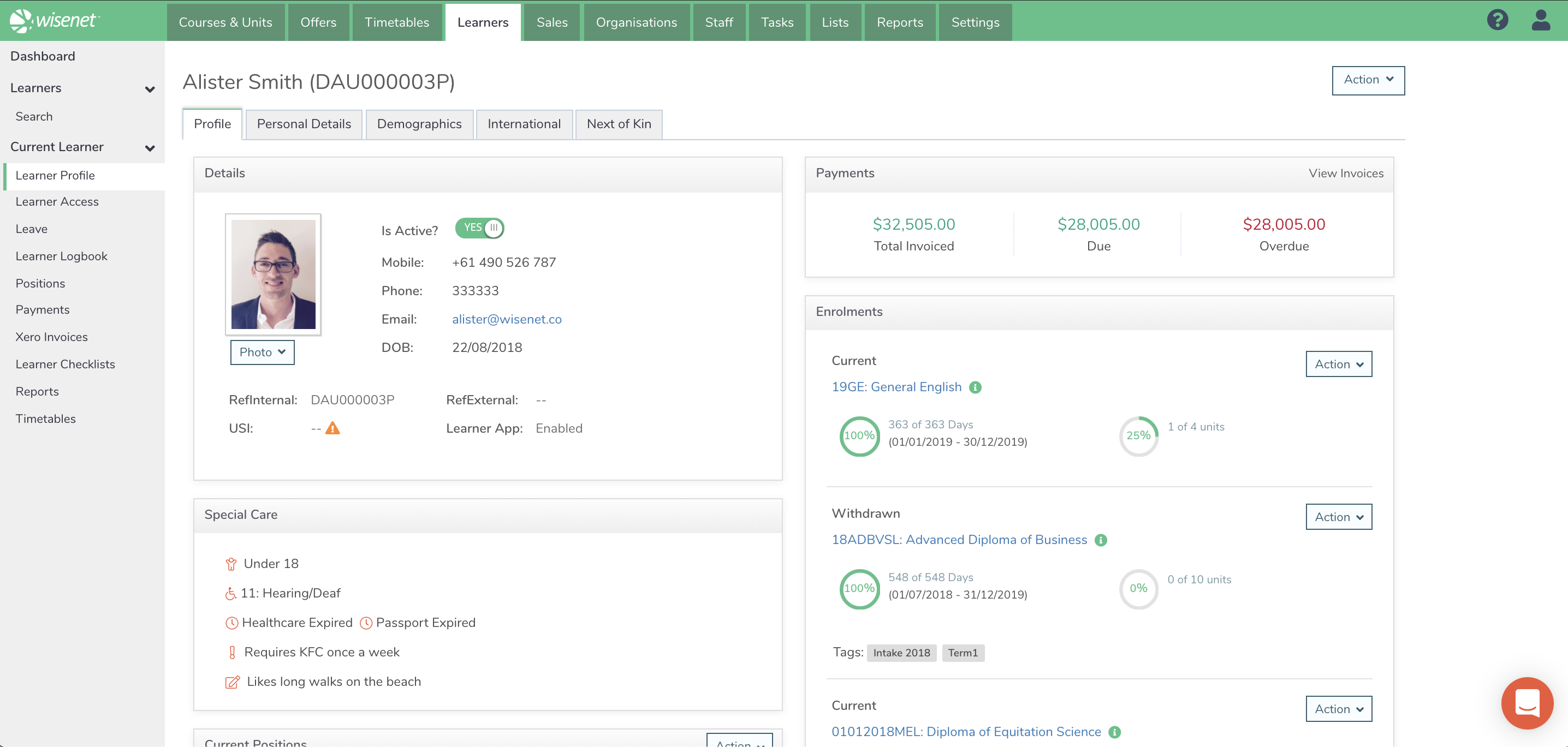Click the alister@wisenet.co email link

pos(507,319)
